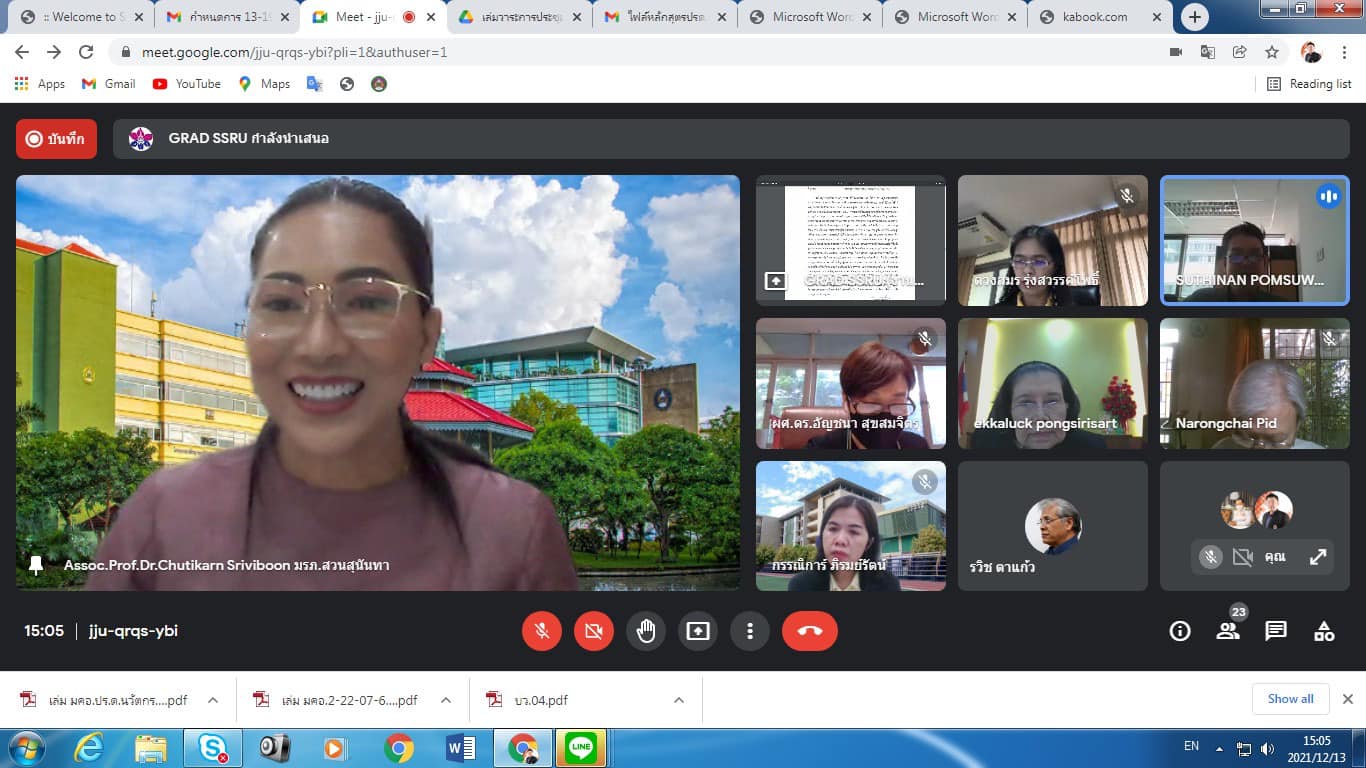Open meeting details info icon
The width and height of the screenshot is (1366, 768).
(1180, 631)
